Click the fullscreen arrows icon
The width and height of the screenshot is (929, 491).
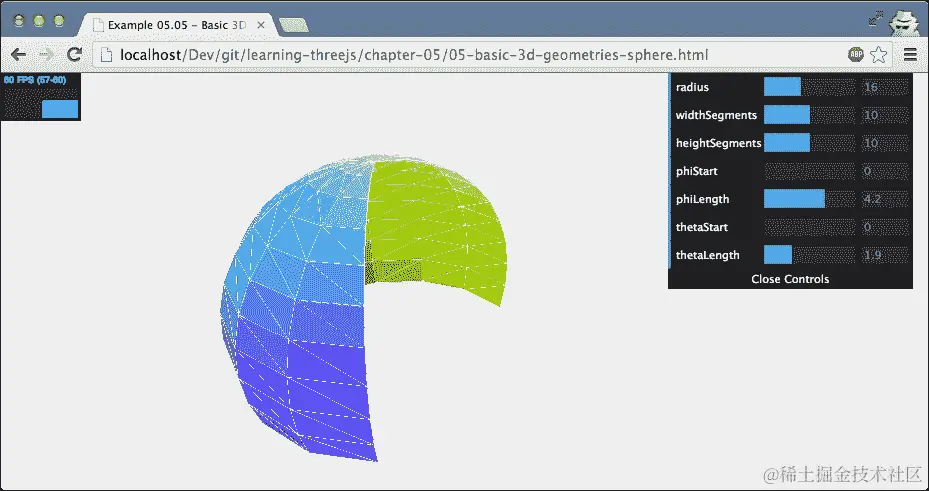click(876, 20)
